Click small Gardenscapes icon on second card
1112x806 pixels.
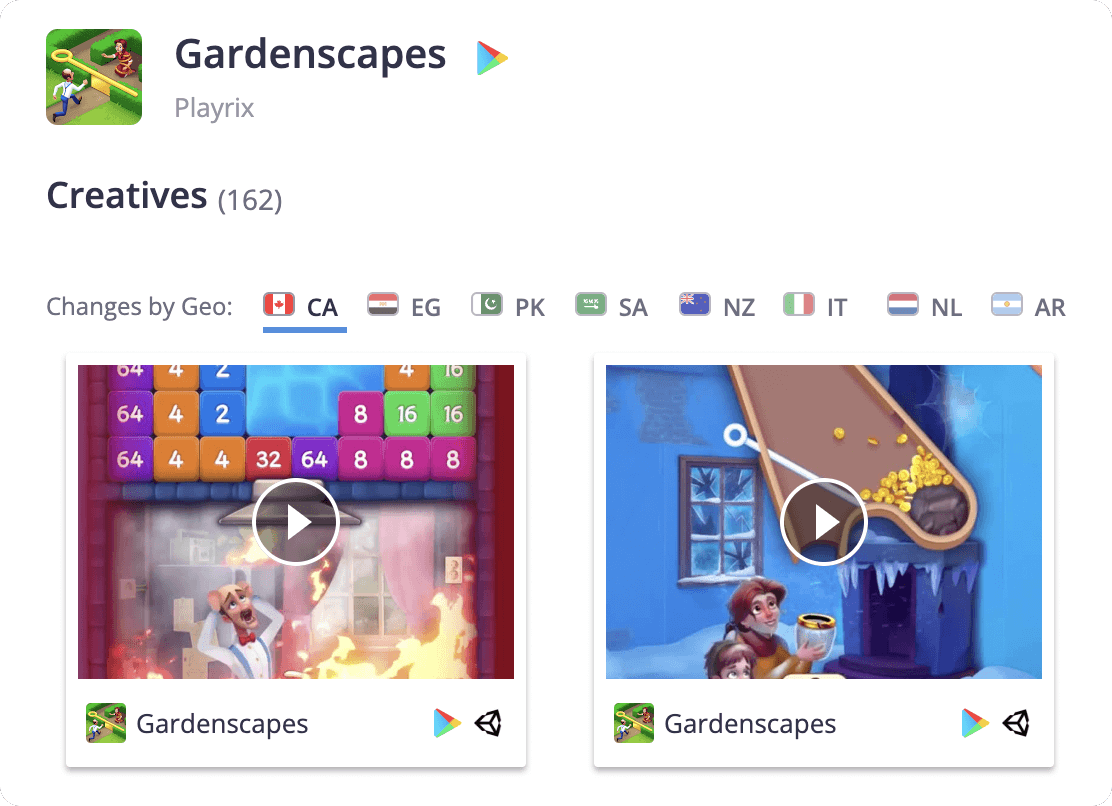(x=633, y=723)
